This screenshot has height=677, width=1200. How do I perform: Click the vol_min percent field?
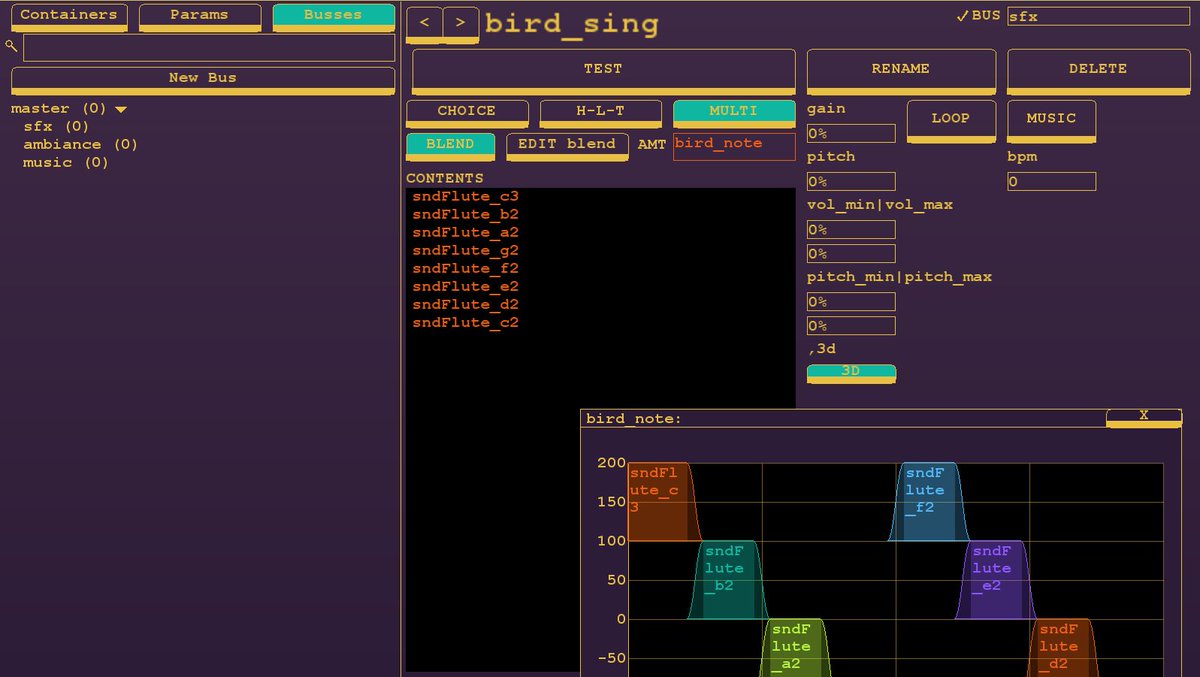(x=851, y=229)
